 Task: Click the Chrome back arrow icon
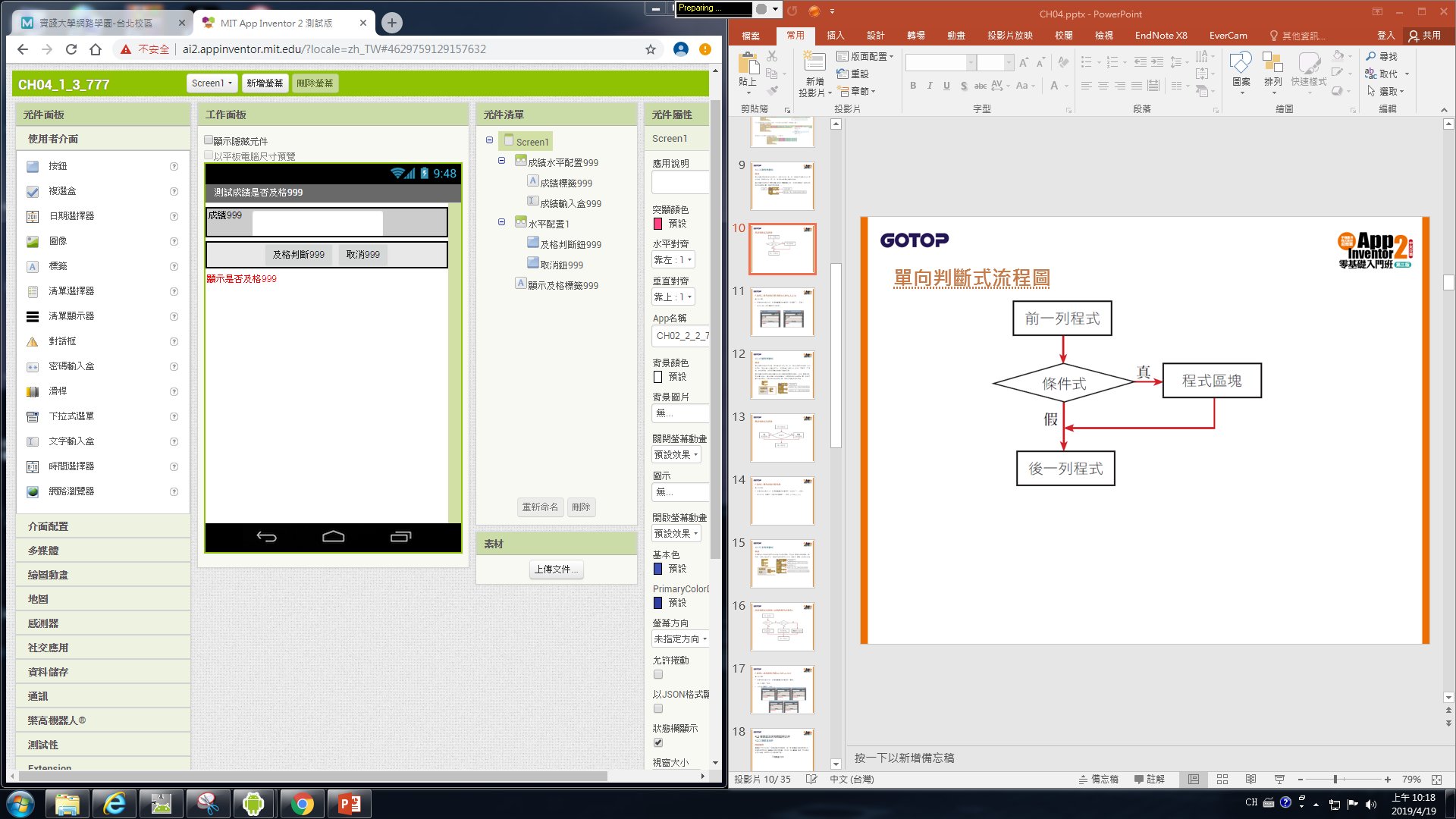point(23,49)
